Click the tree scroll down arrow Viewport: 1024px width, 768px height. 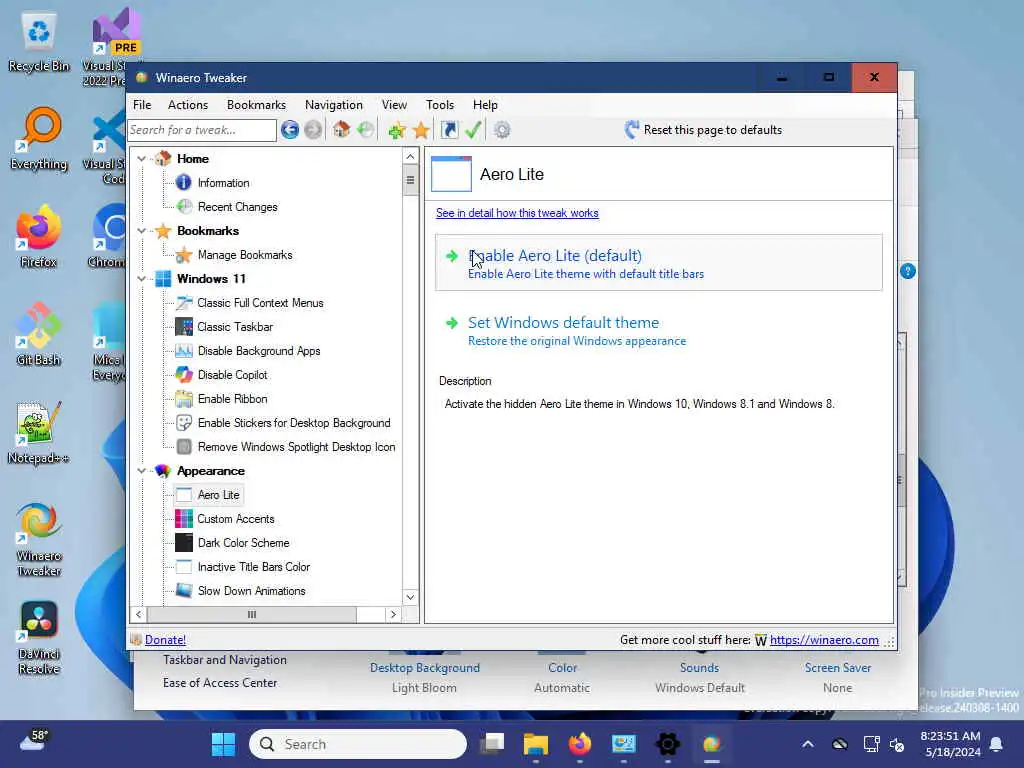410,597
